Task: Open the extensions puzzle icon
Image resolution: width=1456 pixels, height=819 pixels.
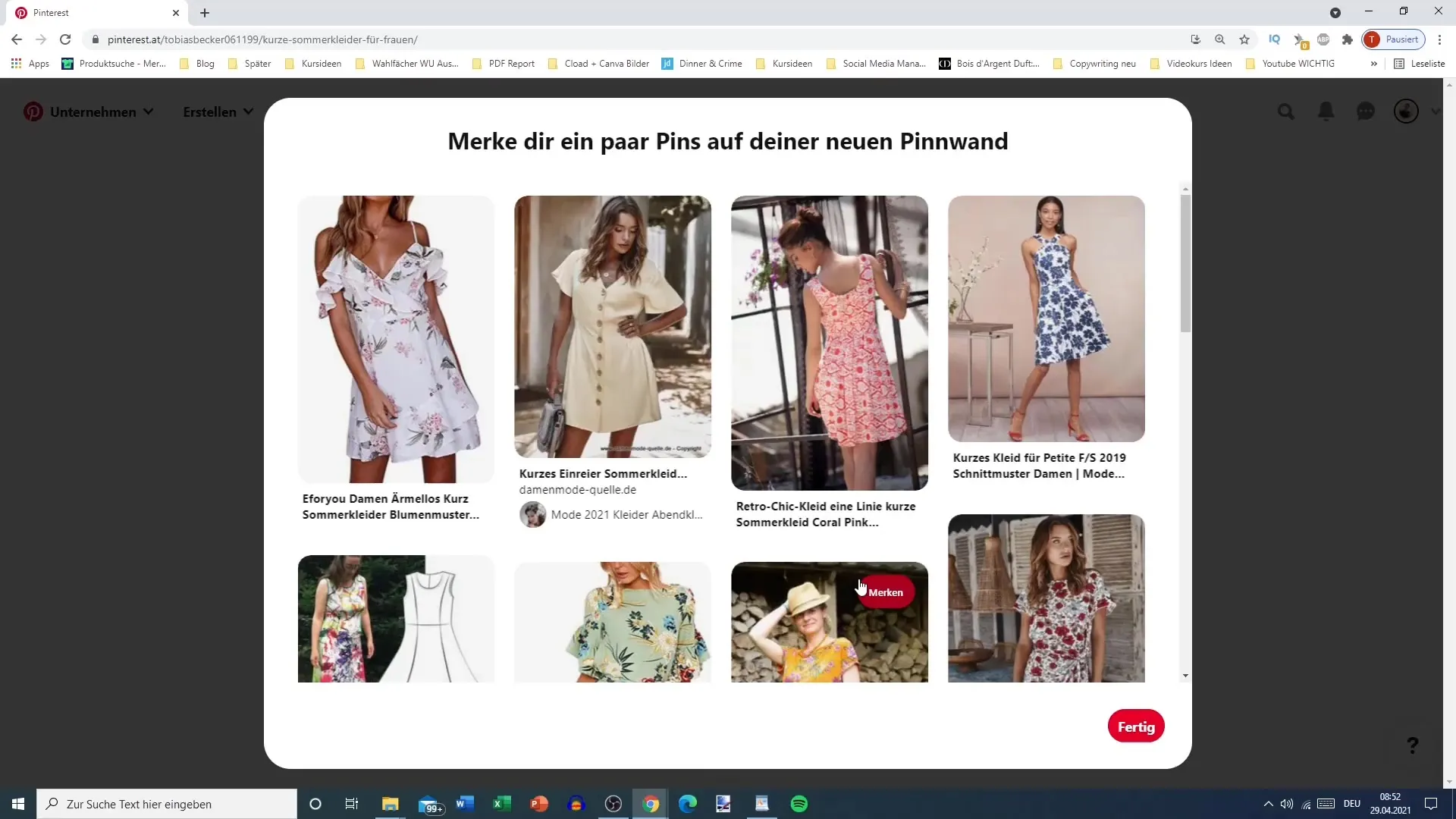Action: [x=1348, y=39]
